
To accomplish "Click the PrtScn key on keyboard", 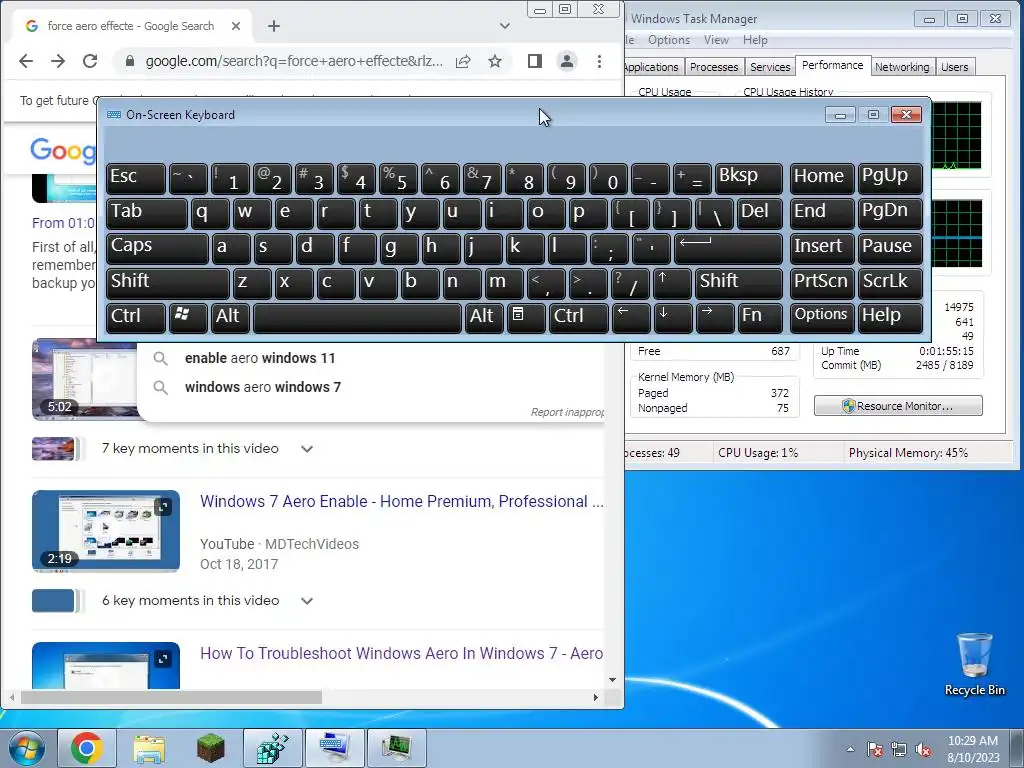I will [x=822, y=283].
